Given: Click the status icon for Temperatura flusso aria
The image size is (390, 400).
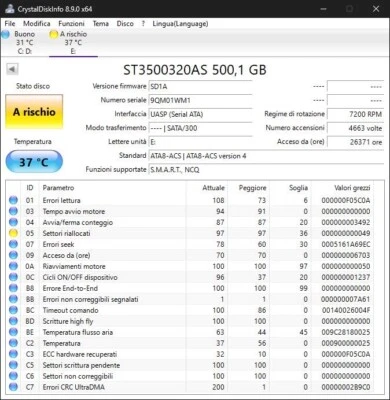Looking at the screenshot, I should point(13,332).
